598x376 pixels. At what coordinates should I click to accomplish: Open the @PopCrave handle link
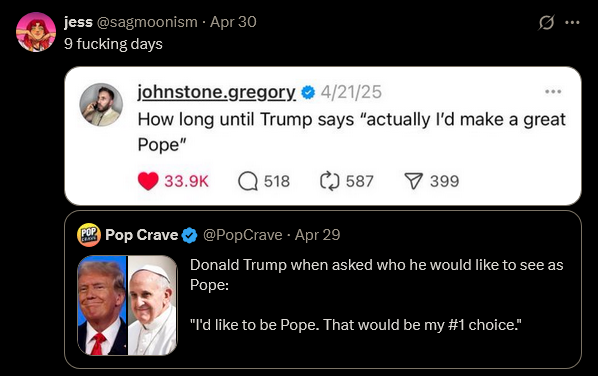(243, 235)
